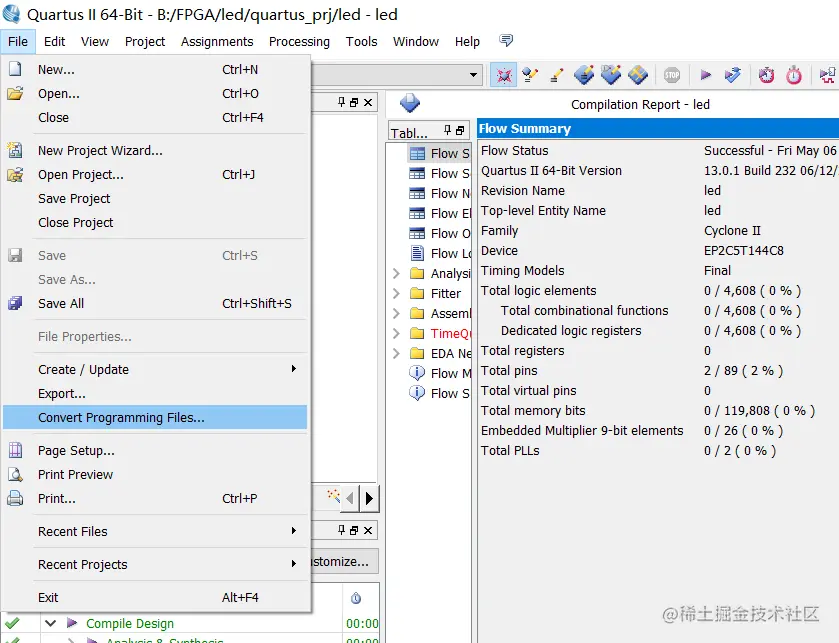
Task: Close the Project Navigator panel
Action: point(368,102)
